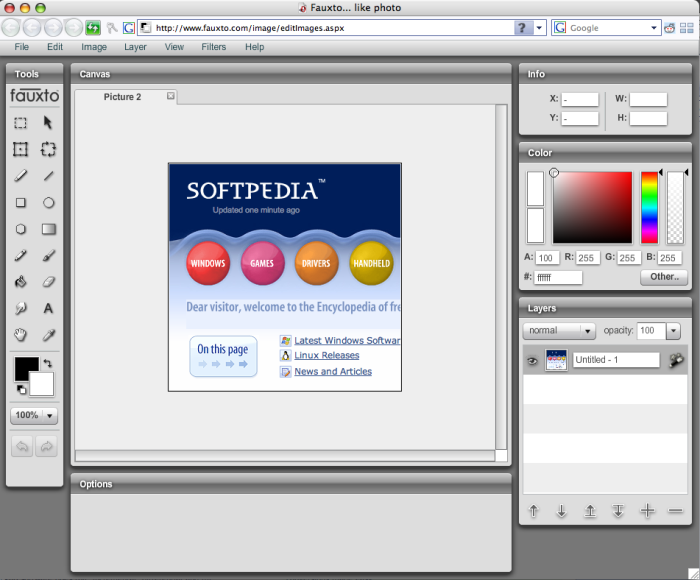This screenshot has height=580, width=700.
Task: Open the Edit menu
Action: click(55, 47)
